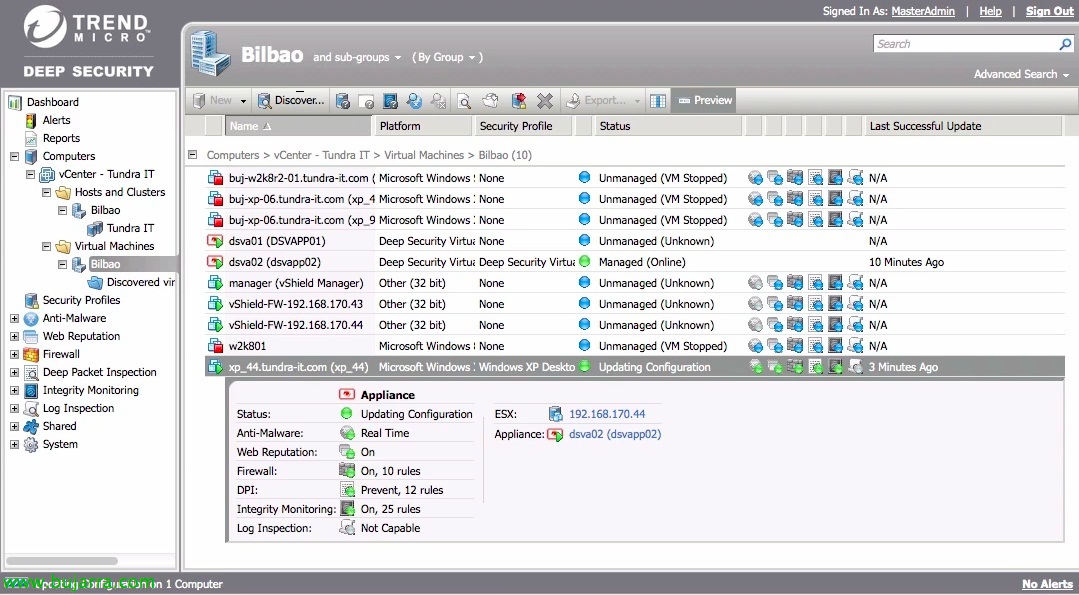Screen dimensions: 1079x595
Task: Open the ESX 192.168.170.44 link
Action: click(x=607, y=414)
